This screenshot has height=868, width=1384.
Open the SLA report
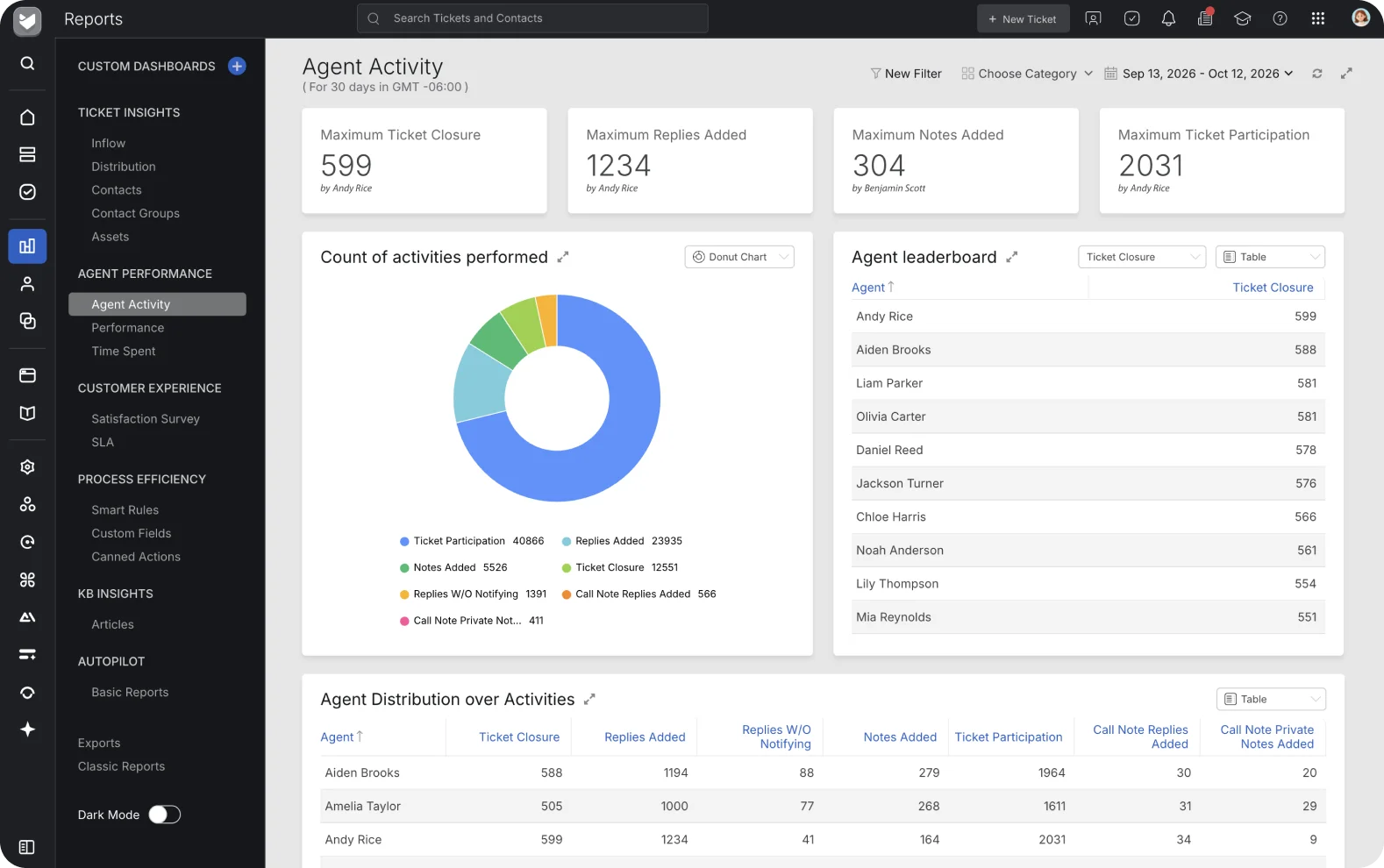point(103,443)
